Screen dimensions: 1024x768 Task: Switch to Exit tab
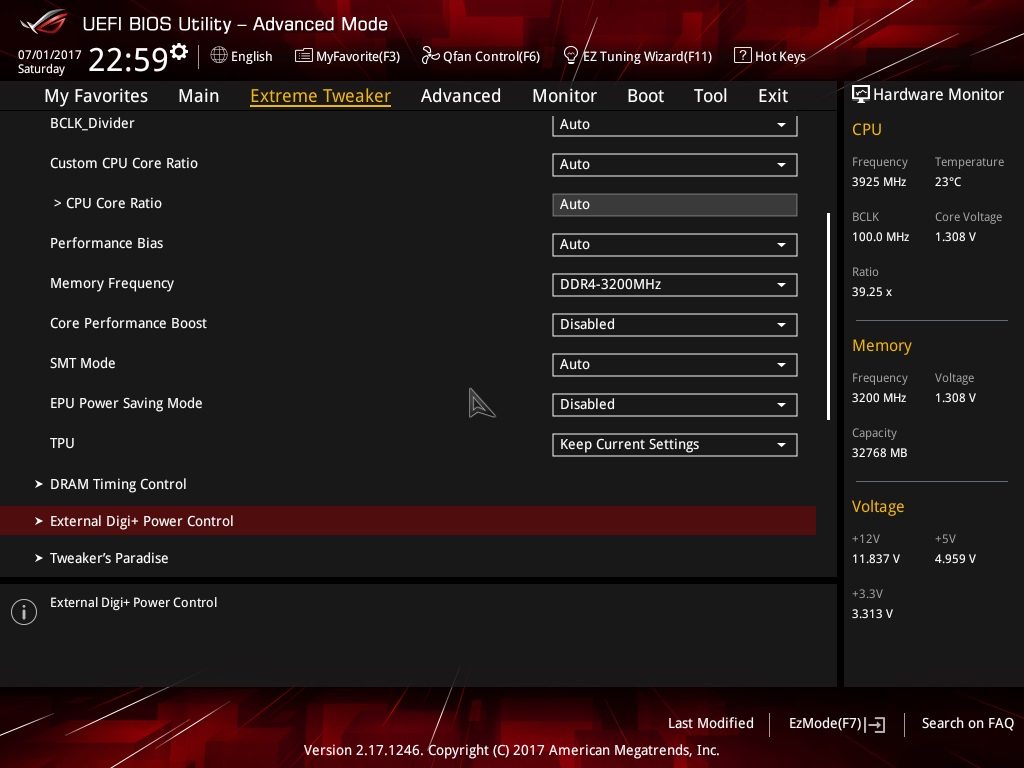coord(773,96)
